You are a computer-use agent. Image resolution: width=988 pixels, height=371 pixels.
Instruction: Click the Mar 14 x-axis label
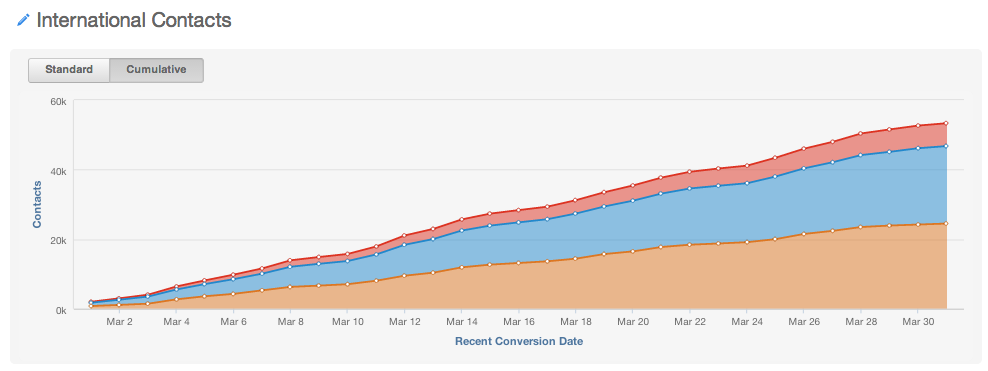(462, 322)
